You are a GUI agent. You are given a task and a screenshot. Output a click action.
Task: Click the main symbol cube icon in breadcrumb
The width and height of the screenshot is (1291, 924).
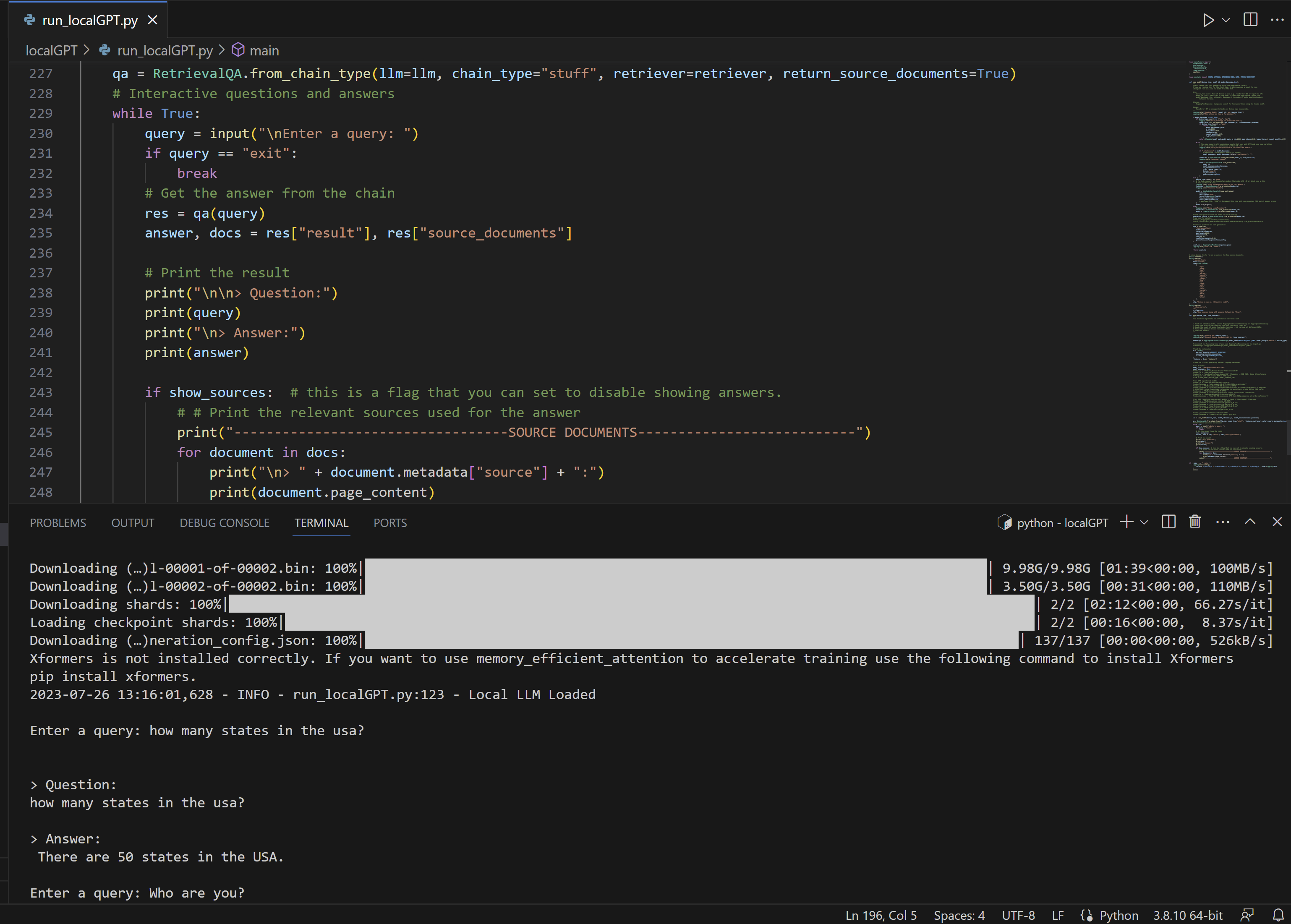tap(238, 50)
